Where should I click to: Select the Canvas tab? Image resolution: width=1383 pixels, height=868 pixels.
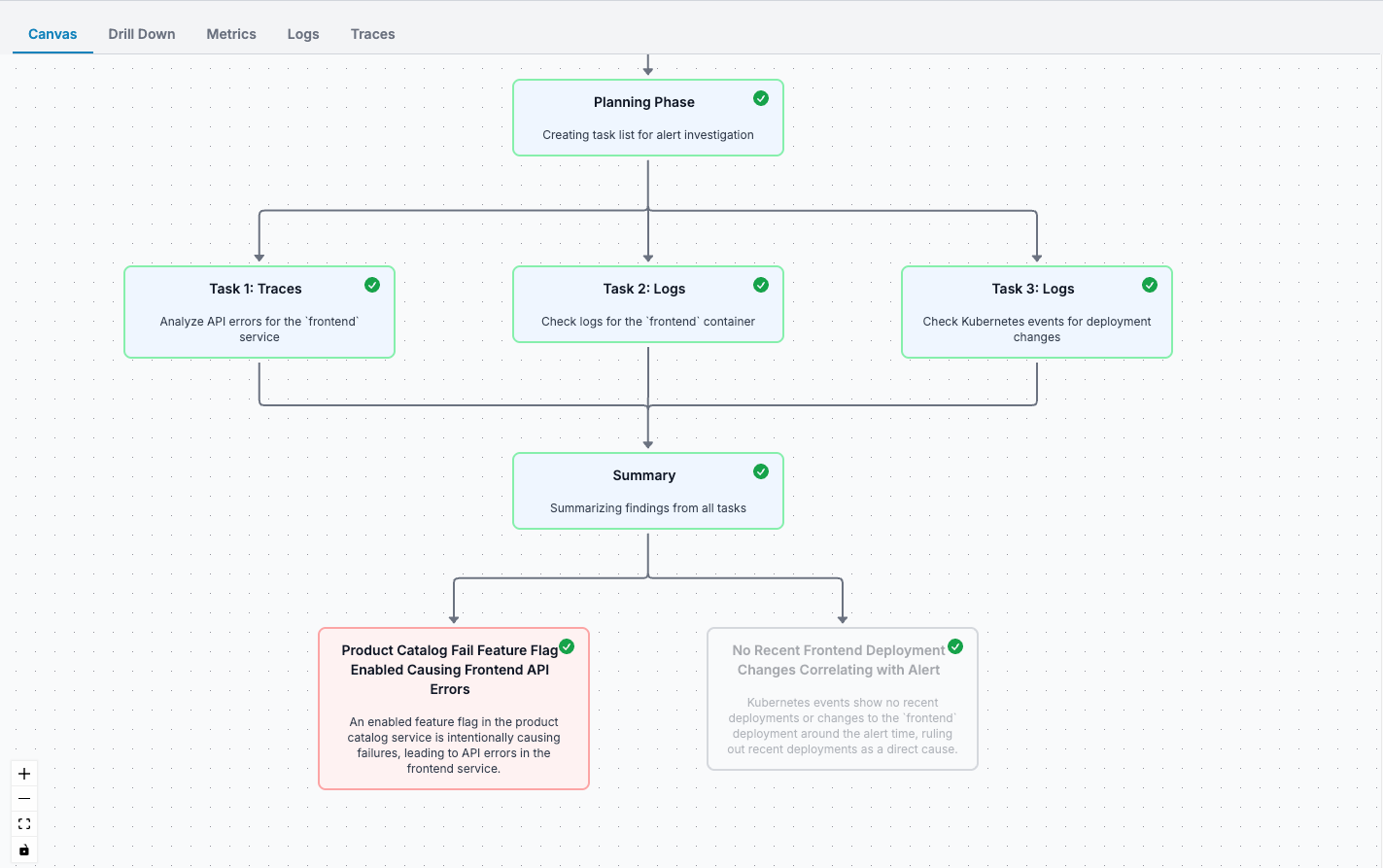[x=52, y=34]
